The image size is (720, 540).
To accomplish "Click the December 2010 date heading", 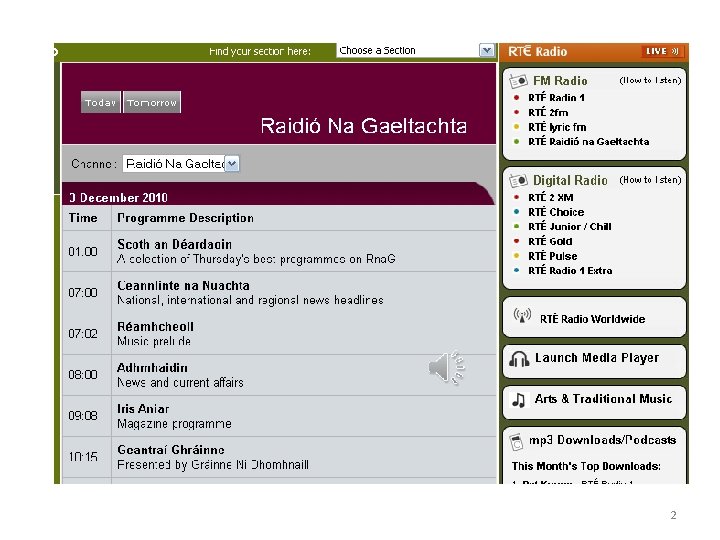I will [x=118, y=198].
